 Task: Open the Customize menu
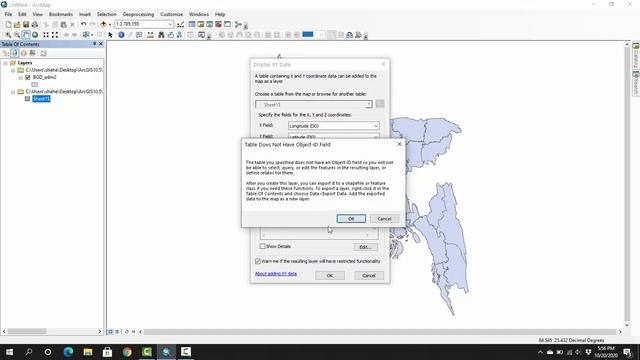(x=171, y=14)
